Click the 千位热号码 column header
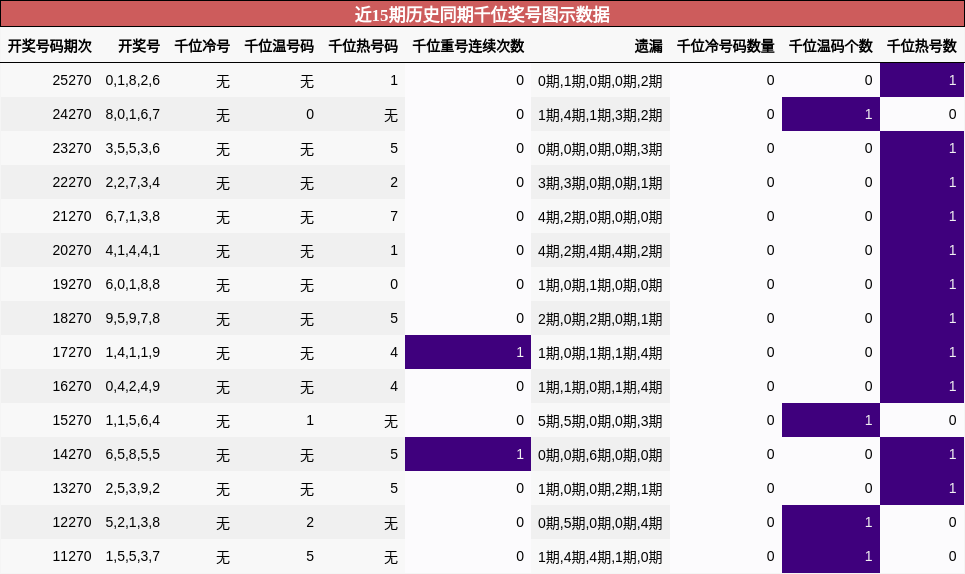965x574 pixels. 363,46
